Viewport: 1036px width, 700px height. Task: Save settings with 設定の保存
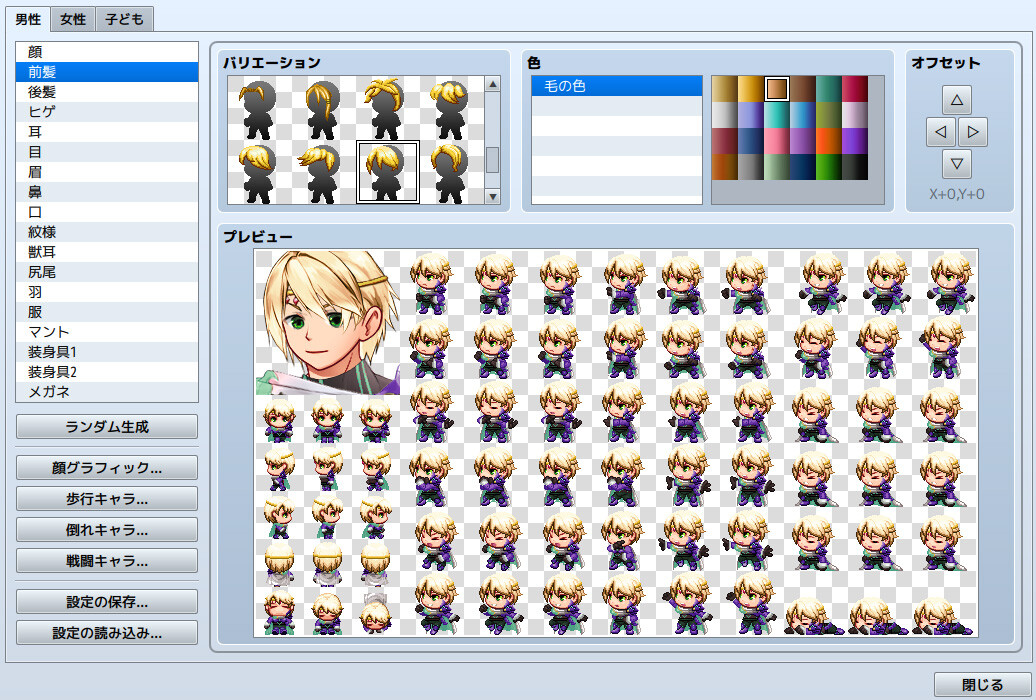pyautogui.click(x=106, y=601)
